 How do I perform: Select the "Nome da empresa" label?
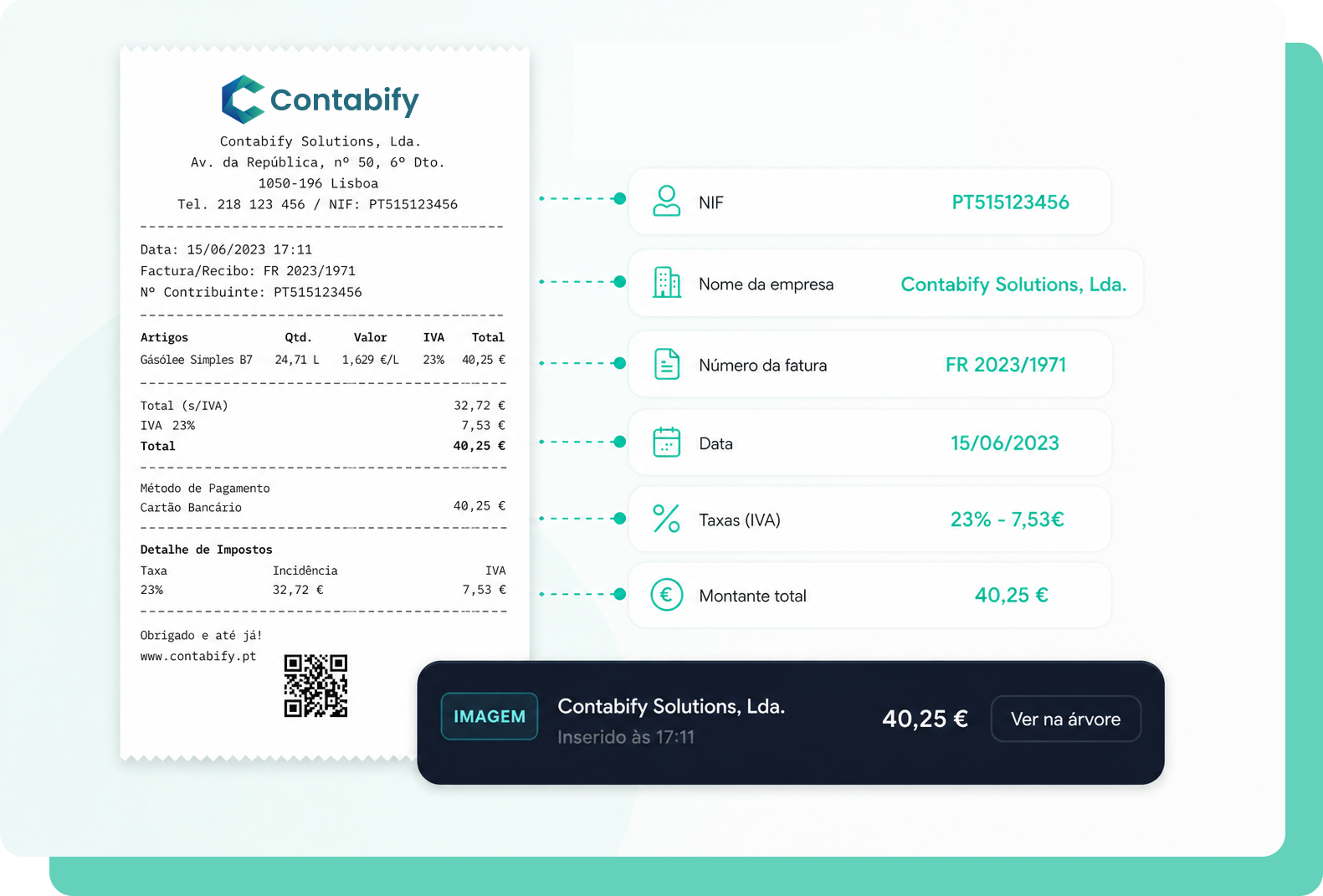tap(767, 284)
